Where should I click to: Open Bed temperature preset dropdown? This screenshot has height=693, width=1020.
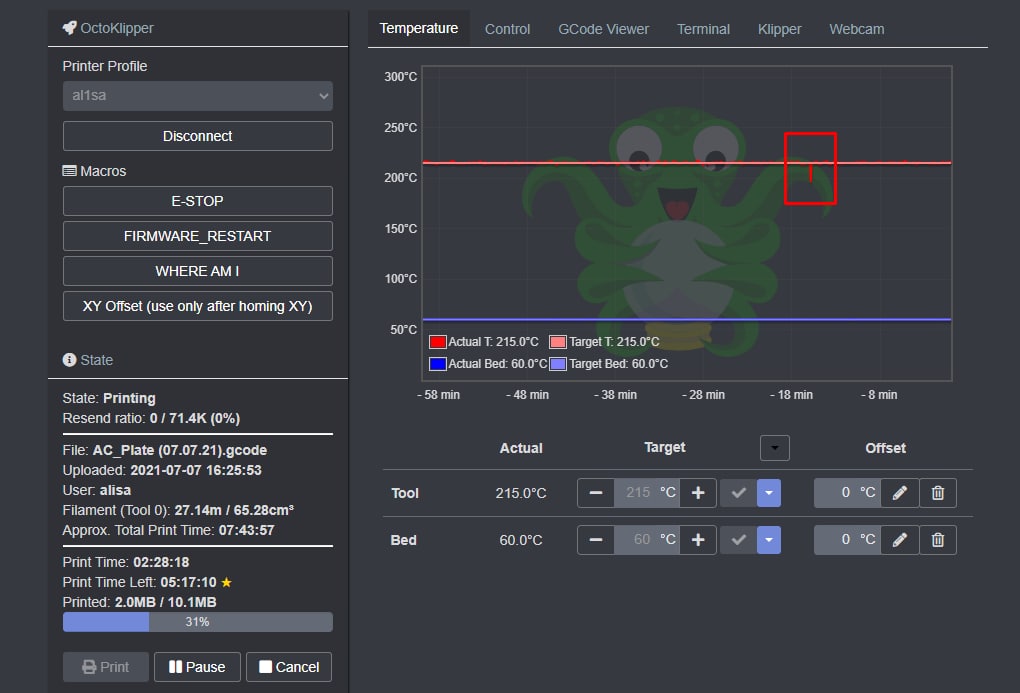point(769,540)
